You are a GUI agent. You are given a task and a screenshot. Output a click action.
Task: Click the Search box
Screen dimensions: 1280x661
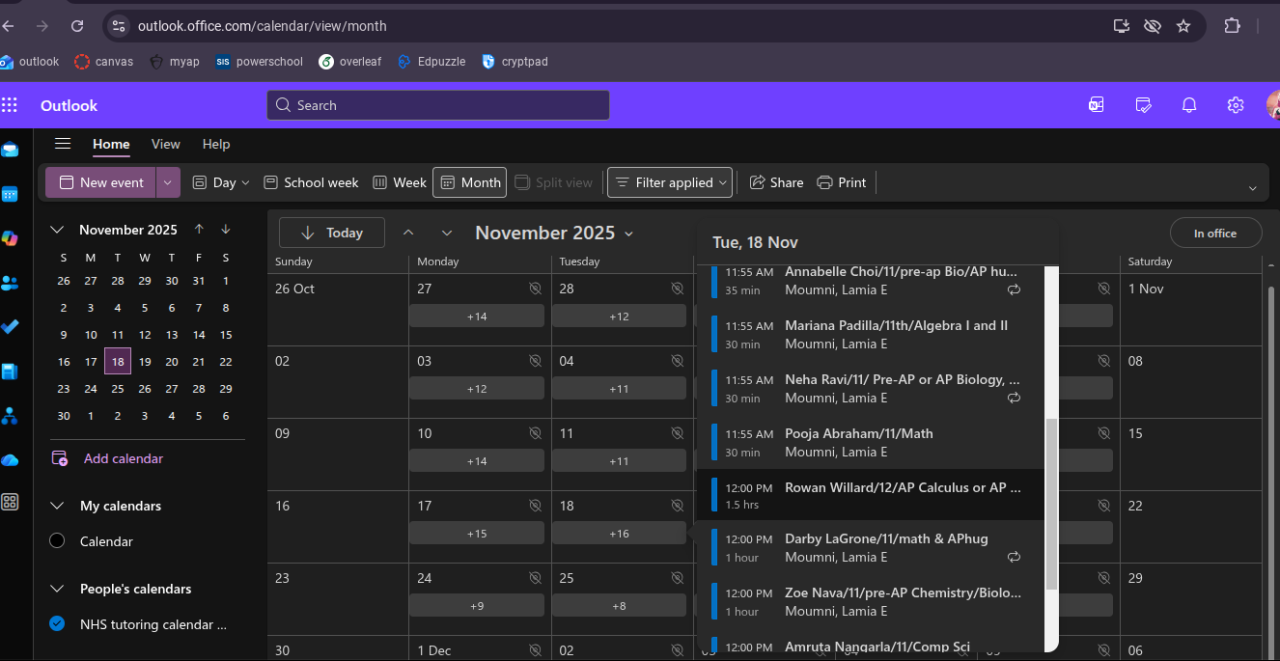pyautogui.click(x=438, y=105)
